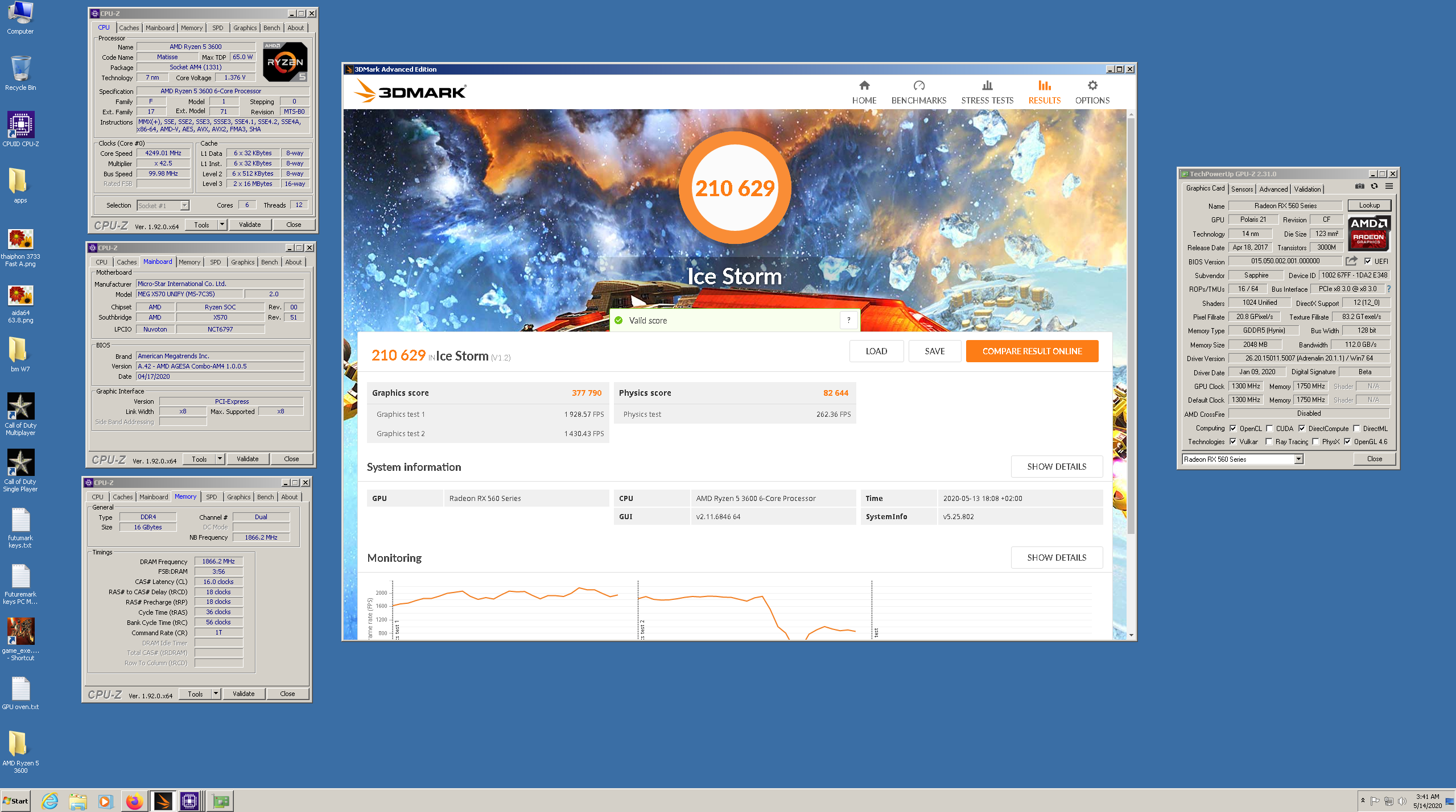Open Firefox from taskbar
1456x812 pixels.
tap(134, 801)
